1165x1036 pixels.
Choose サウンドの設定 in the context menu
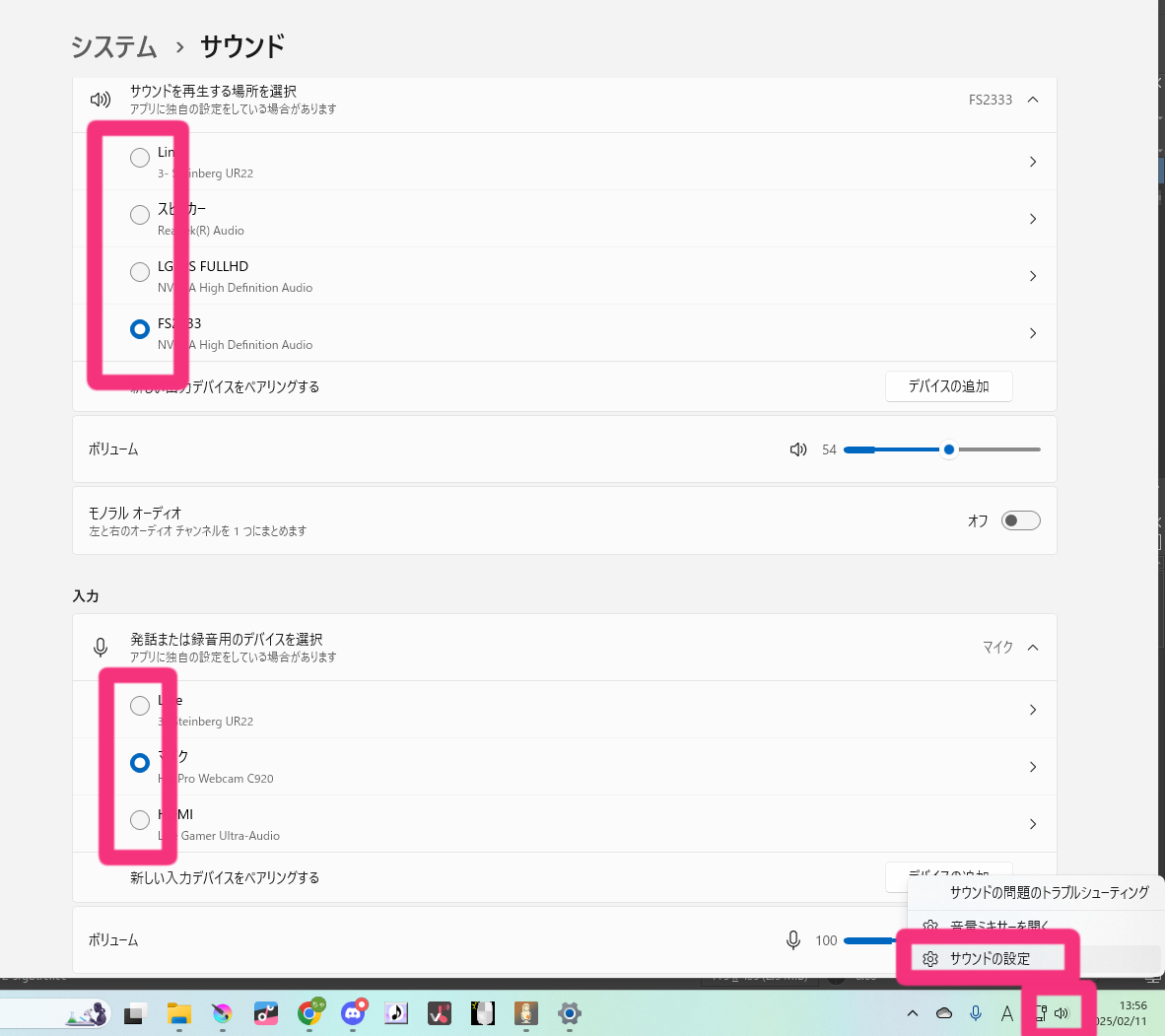coord(990,958)
